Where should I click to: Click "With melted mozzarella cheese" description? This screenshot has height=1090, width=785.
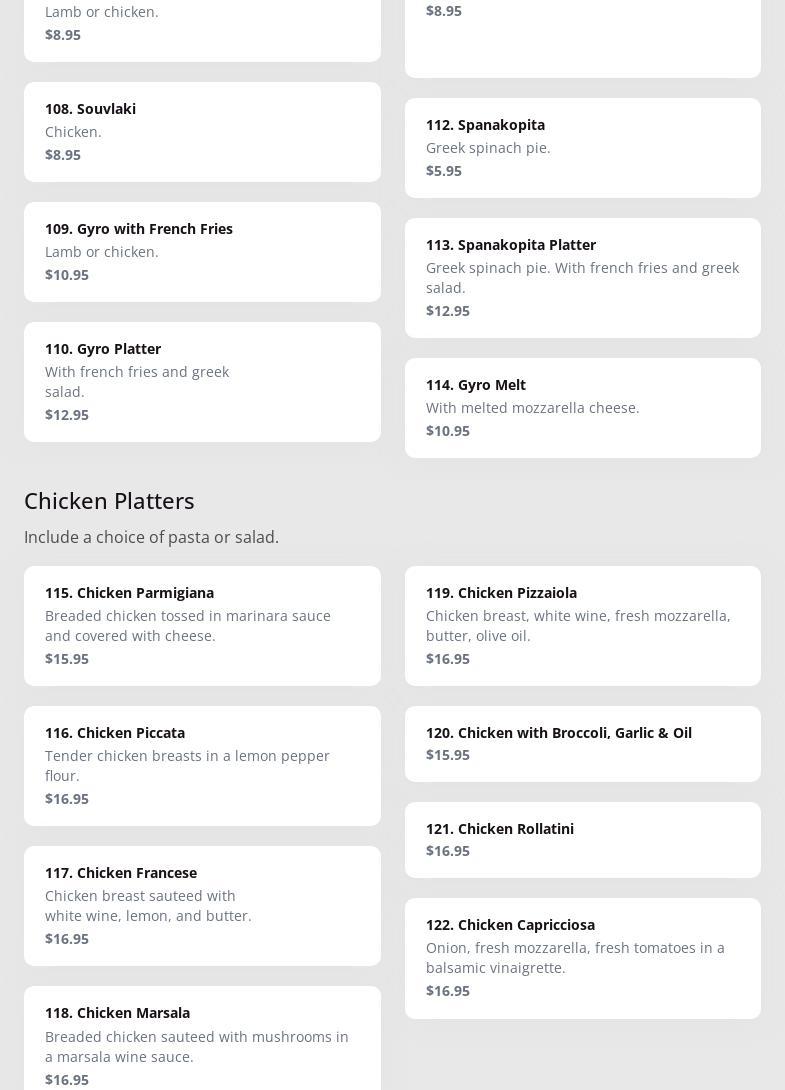(532, 407)
